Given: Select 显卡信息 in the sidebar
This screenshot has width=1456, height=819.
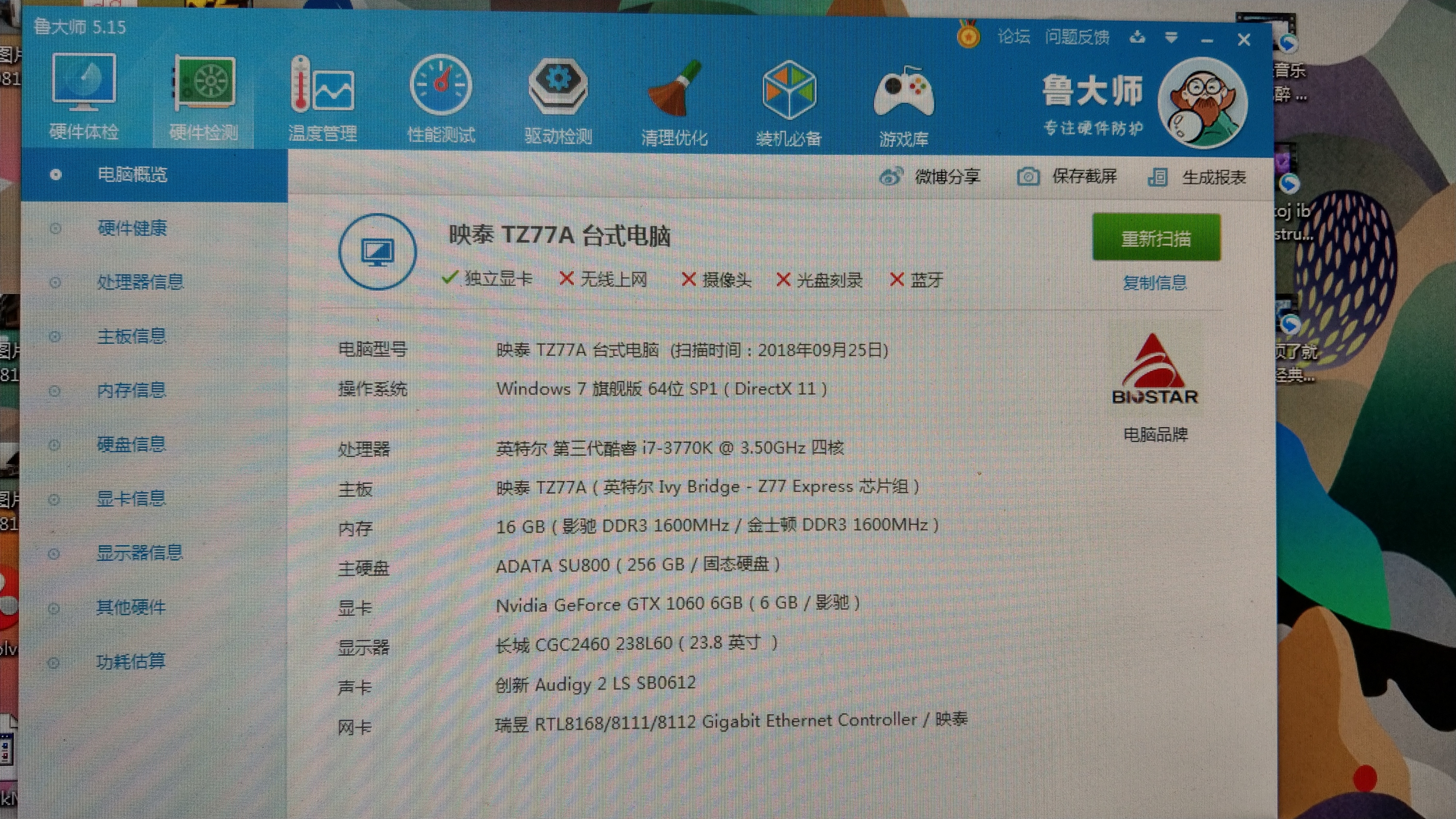Looking at the screenshot, I should point(131,499).
